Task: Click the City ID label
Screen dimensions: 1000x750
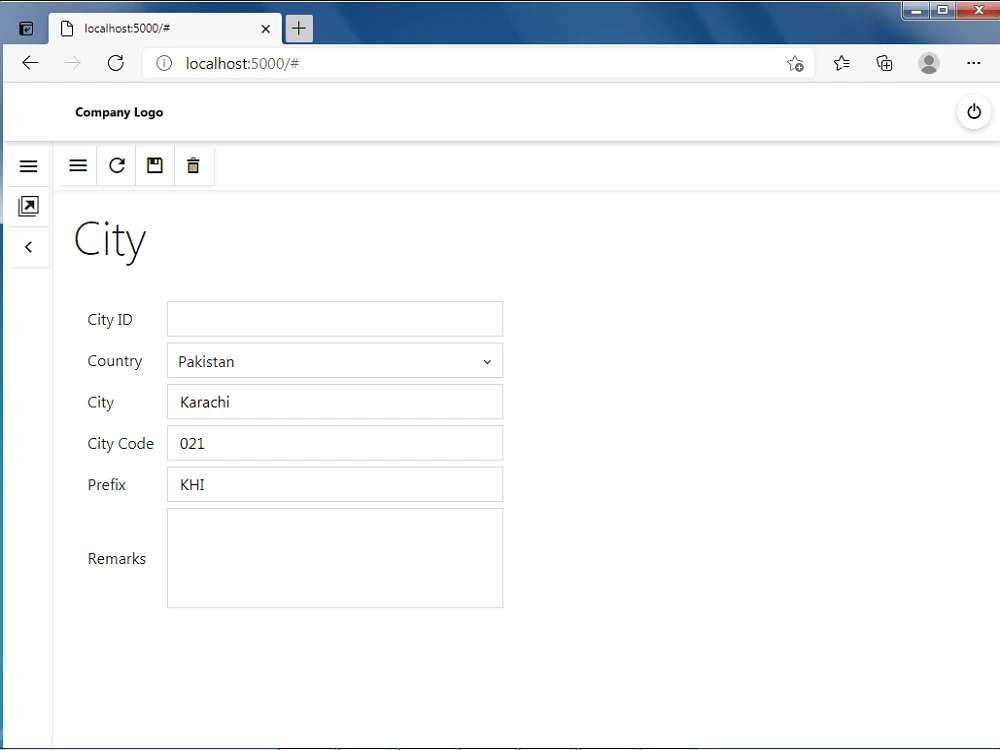Action: (x=110, y=320)
